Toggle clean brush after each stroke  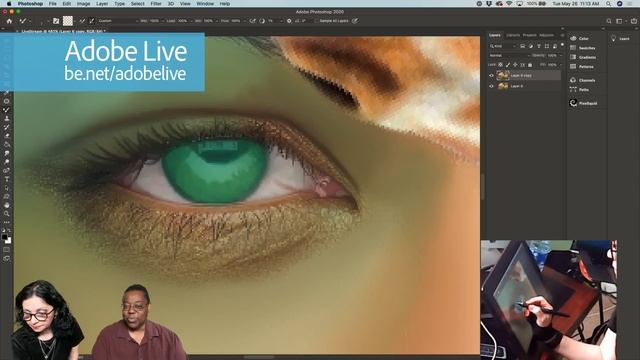click(x=91, y=21)
